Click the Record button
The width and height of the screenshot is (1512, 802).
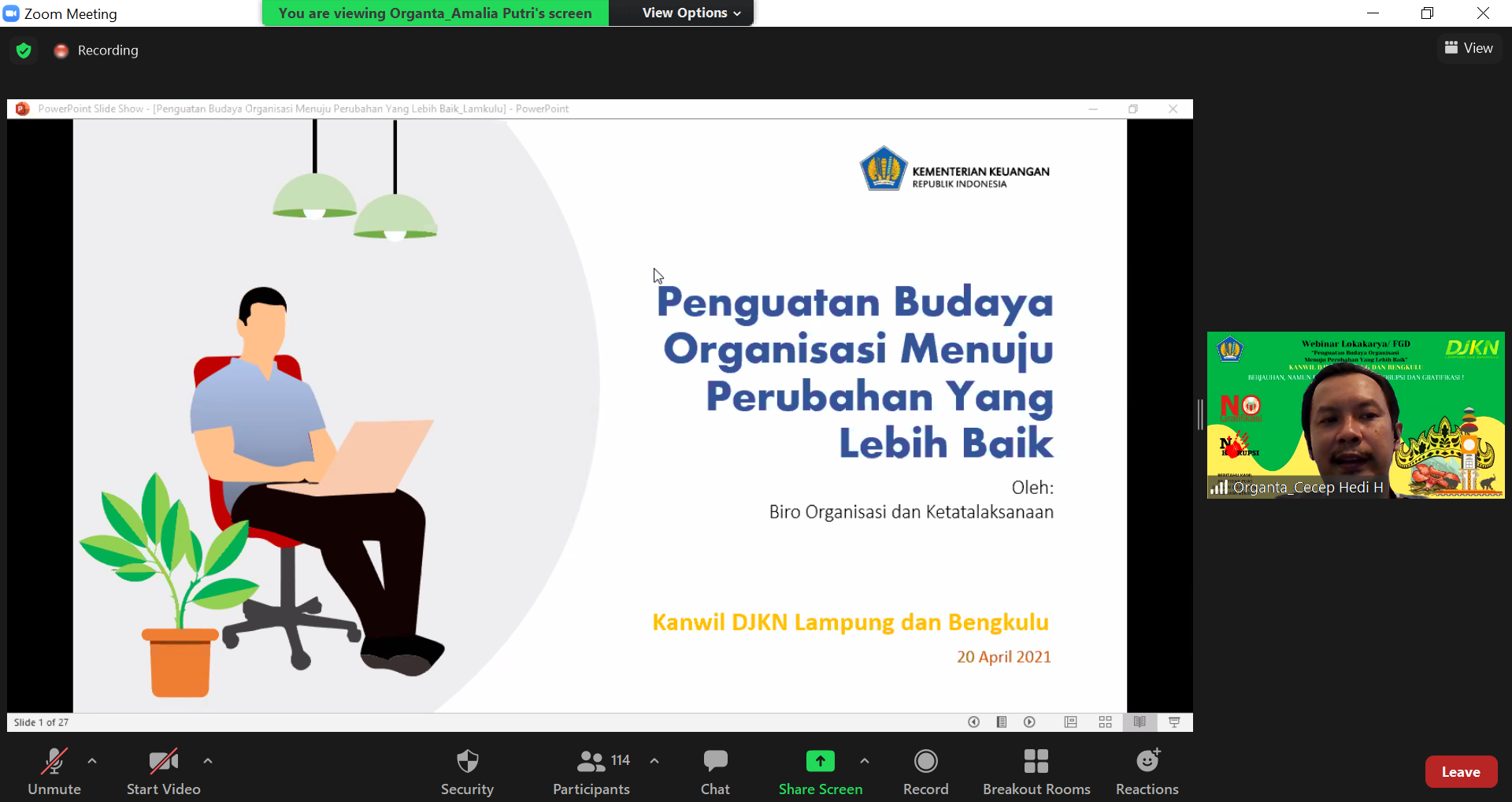pyautogui.click(x=926, y=771)
